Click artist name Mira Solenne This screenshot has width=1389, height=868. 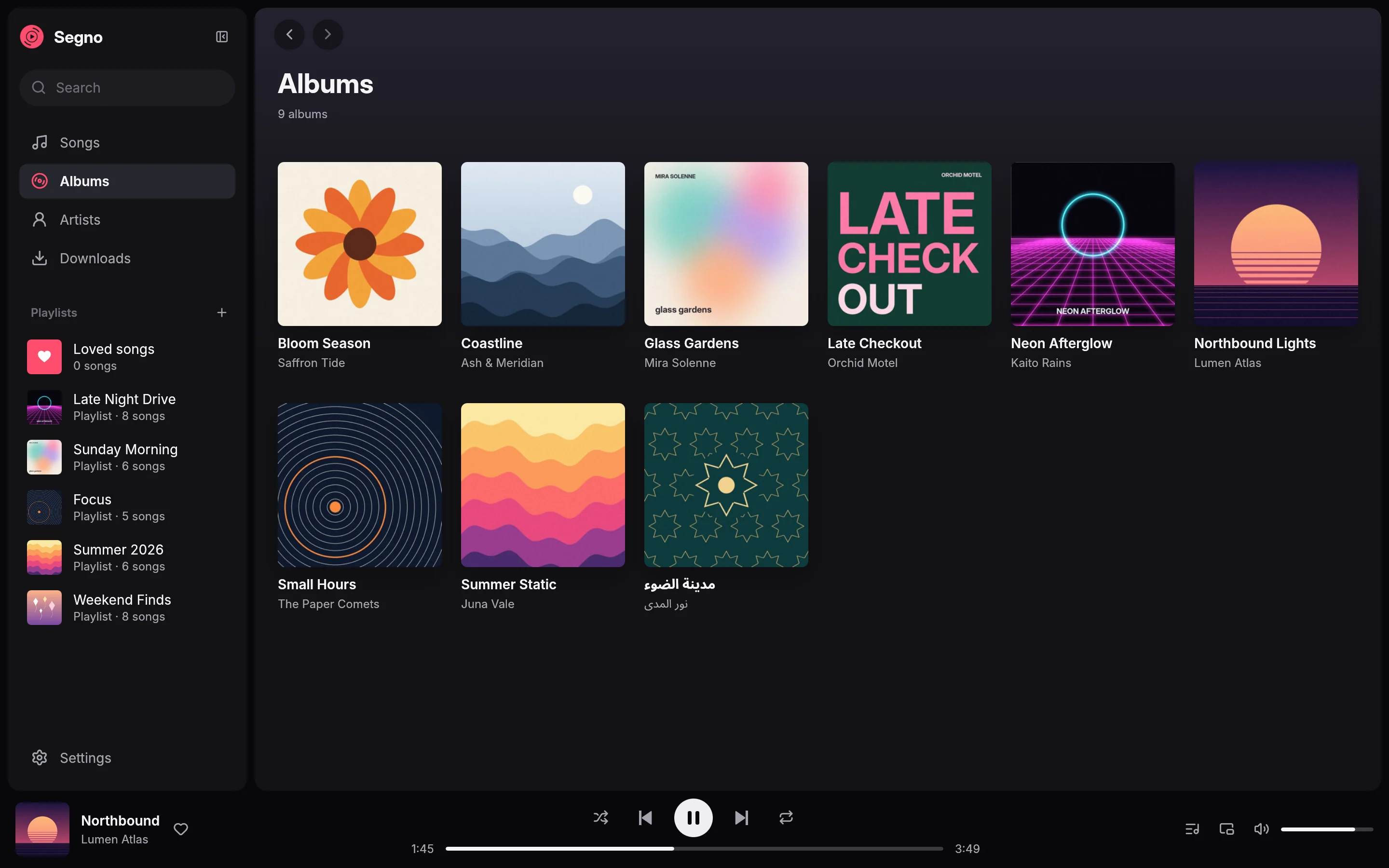tap(680, 363)
